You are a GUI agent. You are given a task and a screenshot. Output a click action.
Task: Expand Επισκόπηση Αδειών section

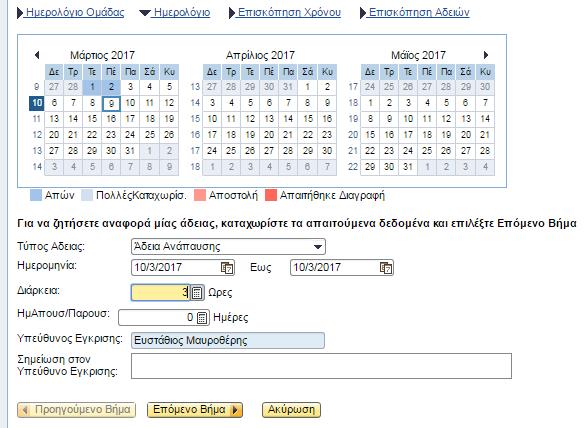(x=415, y=13)
